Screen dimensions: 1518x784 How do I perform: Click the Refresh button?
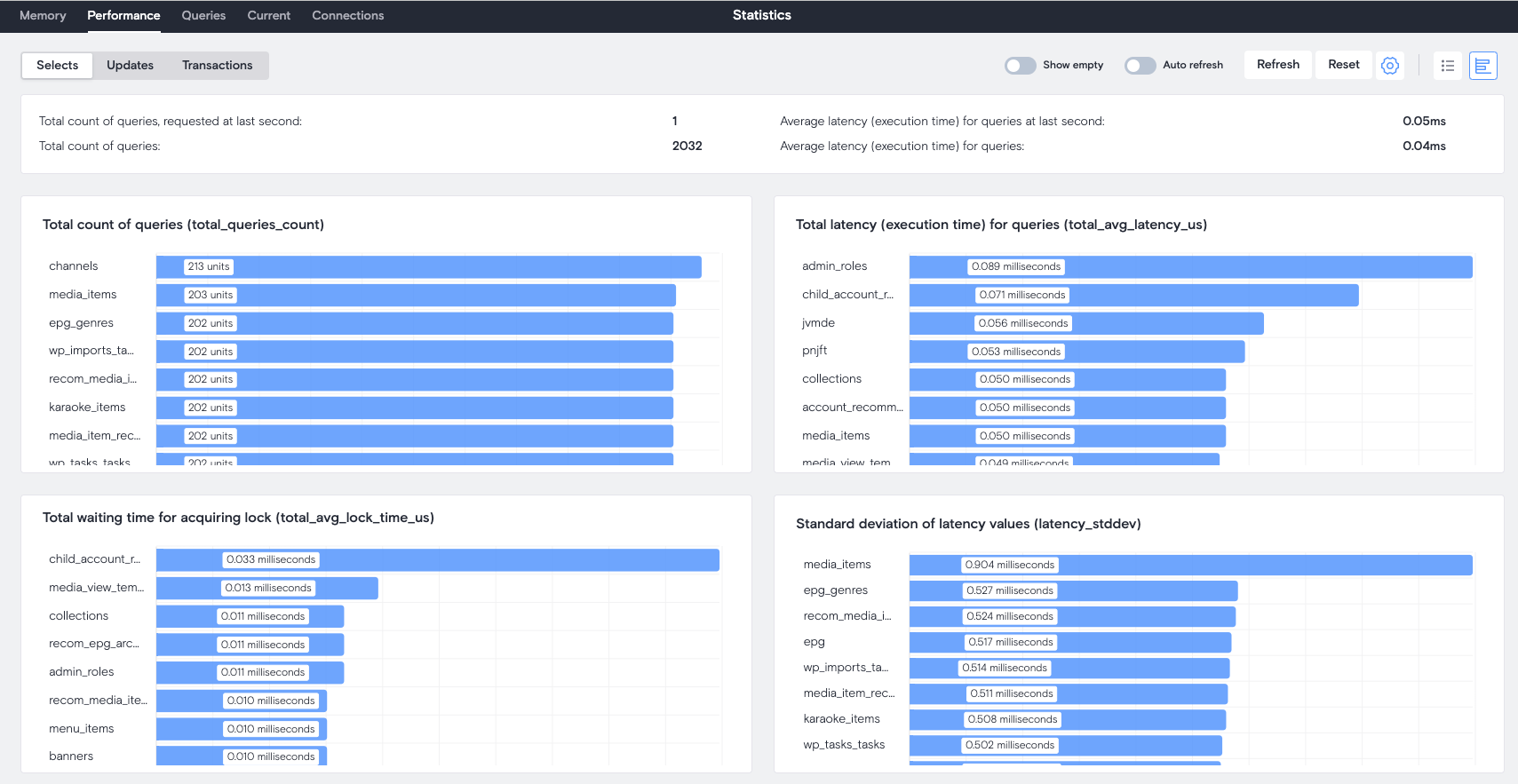[1277, 65]
